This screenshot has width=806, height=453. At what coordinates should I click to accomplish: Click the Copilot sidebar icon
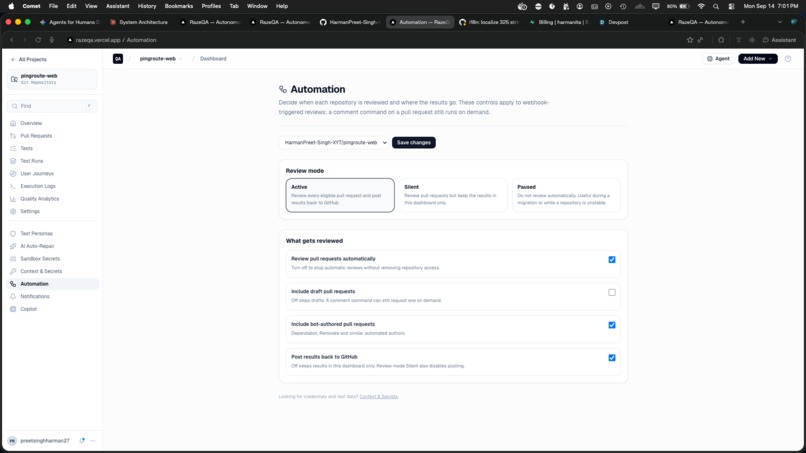(13, 309)
